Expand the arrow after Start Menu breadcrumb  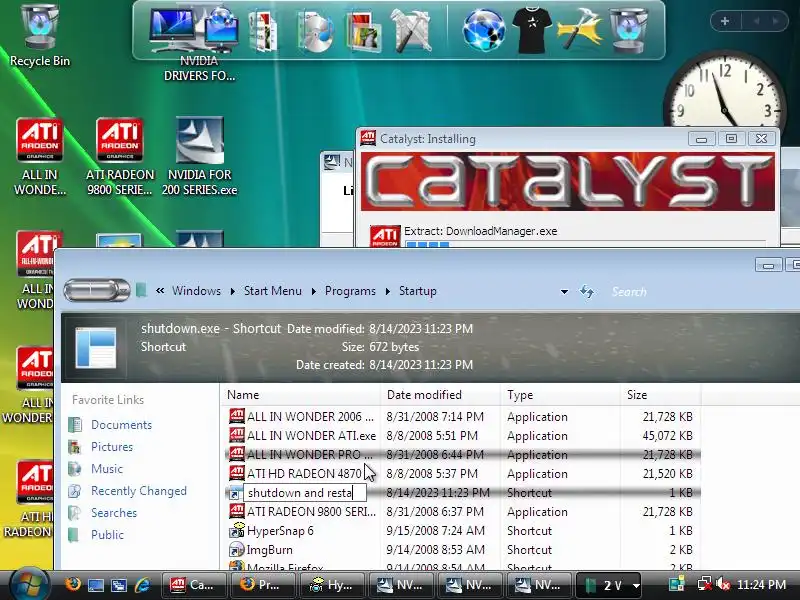click(313, 291)
